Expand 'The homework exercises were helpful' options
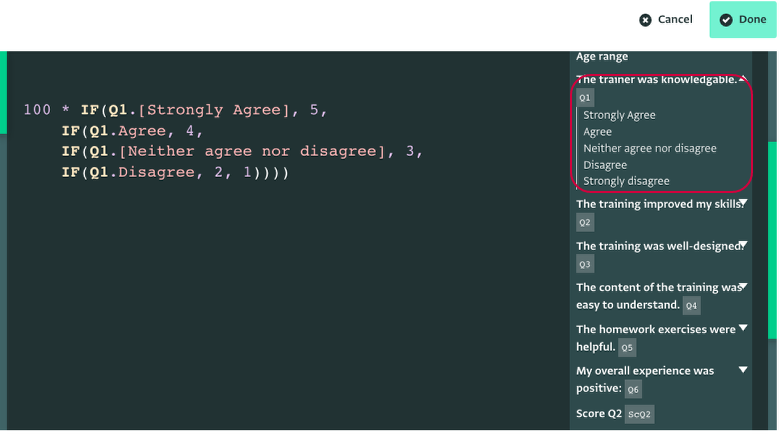The width and height of the screenshot is (780, 438). tap(743, 328)
